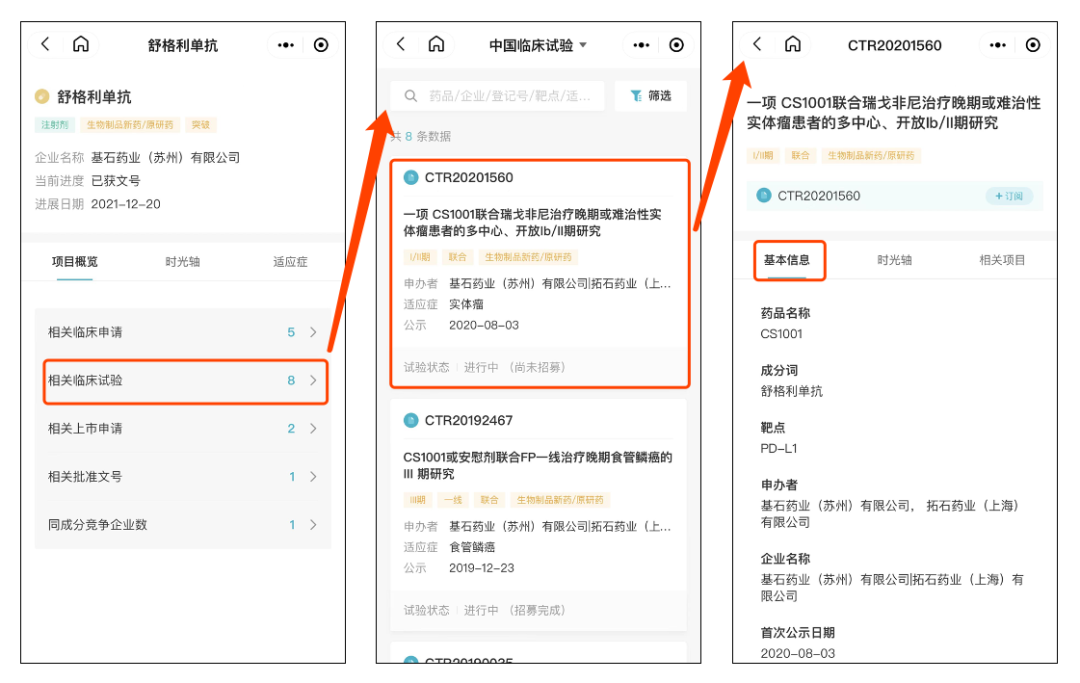Image resolution: width=1080 pixels, height=683 pixels.
Task: Switch to 适应症 tab
Action: (x=290, y=262)
